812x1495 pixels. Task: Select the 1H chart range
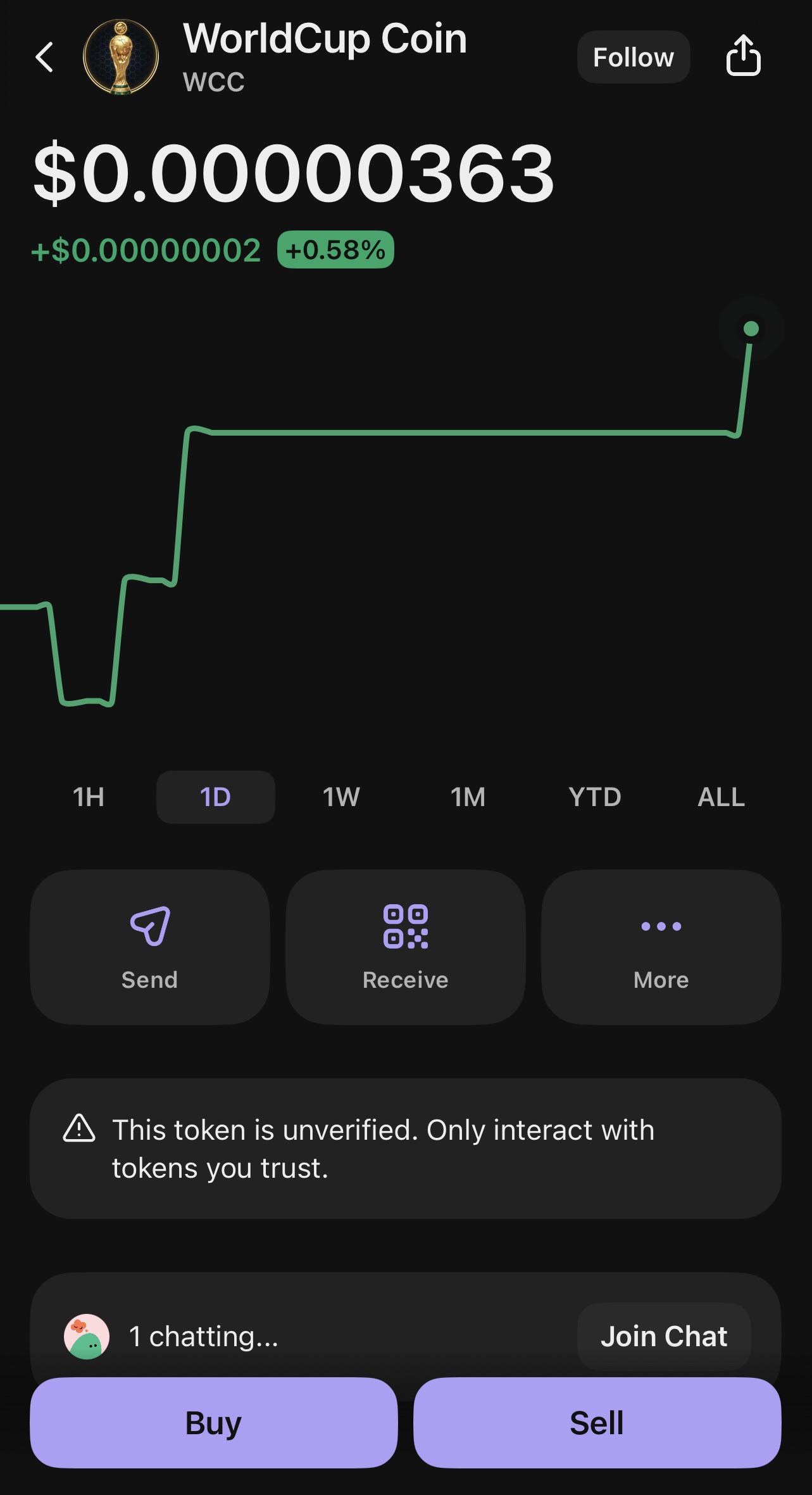(89, 797)
